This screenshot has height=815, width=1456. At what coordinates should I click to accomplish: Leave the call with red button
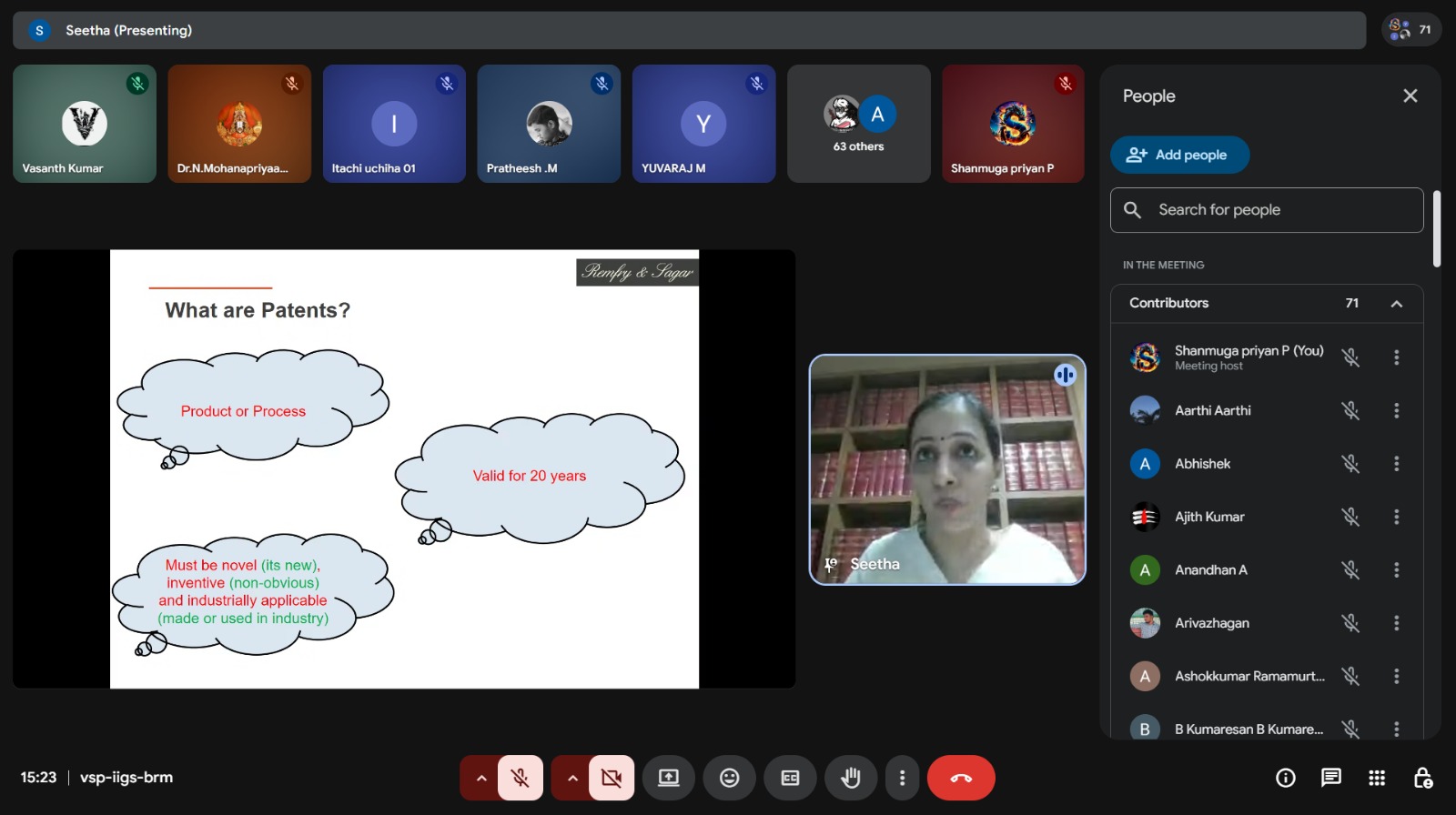pyautogui.click(x=961, y=778)
